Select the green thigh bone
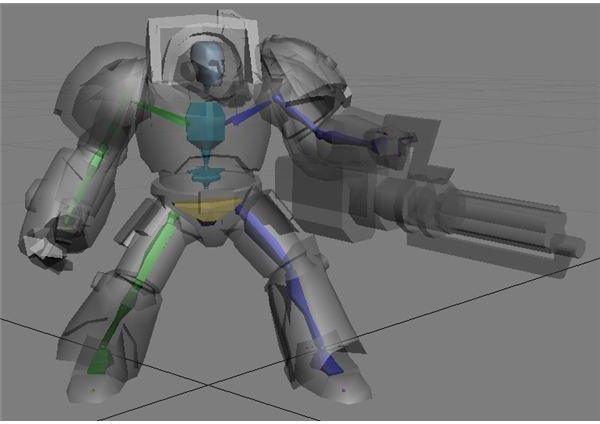 click(155, 250)
